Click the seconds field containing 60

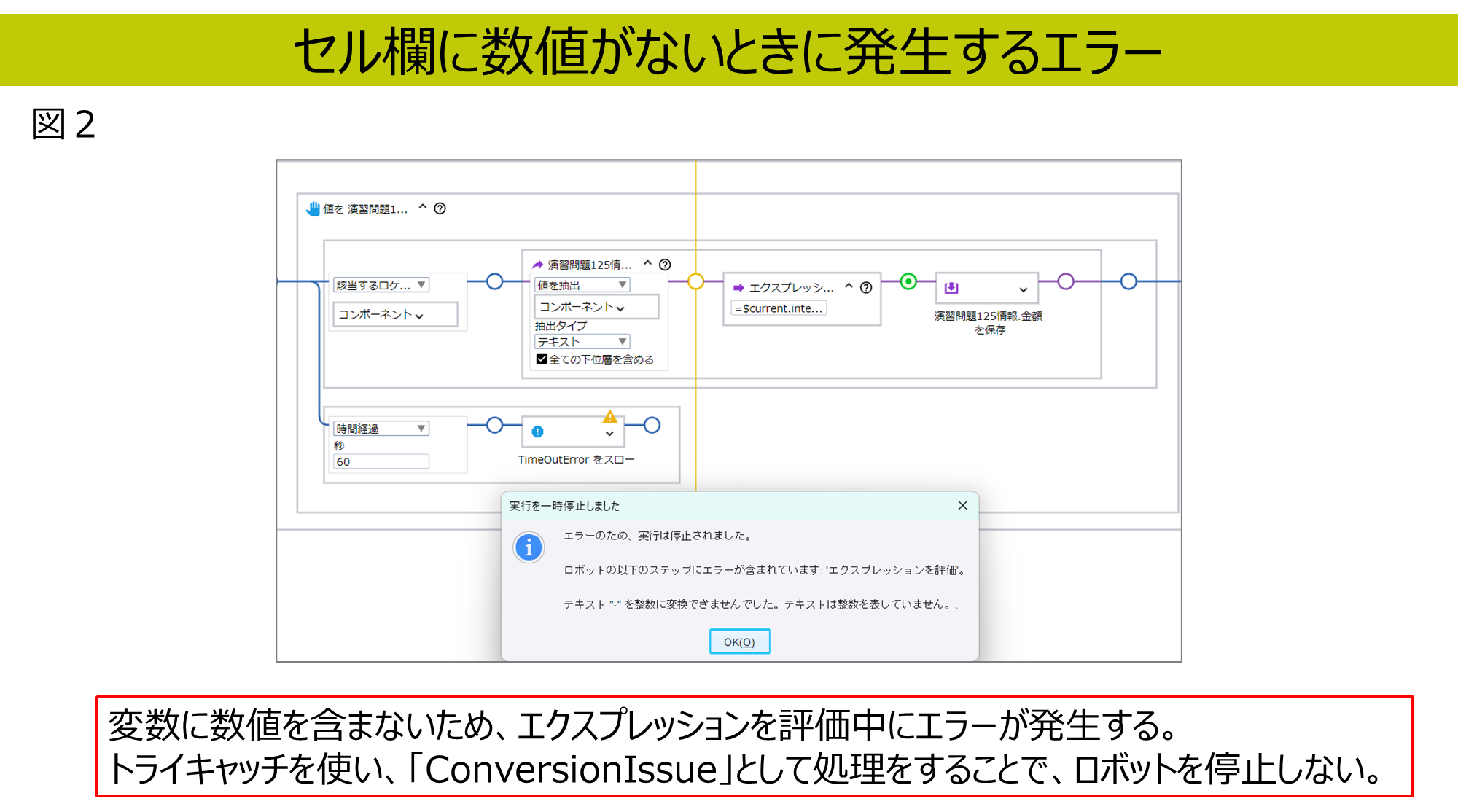381,461
